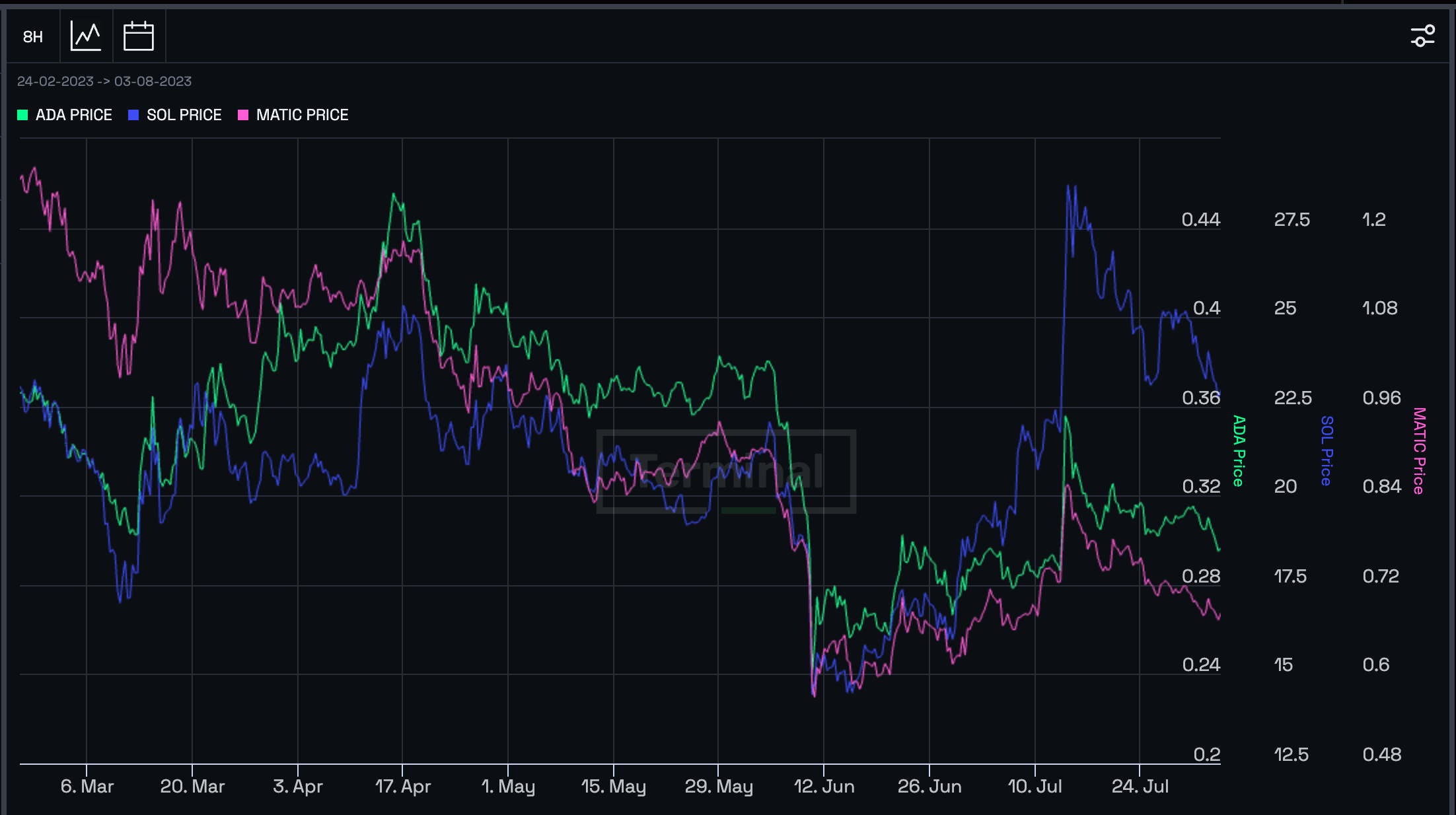The width and height of the screenshot is (1456, 815).
Task: Click the 1. May x-axis label
Action: coord(508,787)
